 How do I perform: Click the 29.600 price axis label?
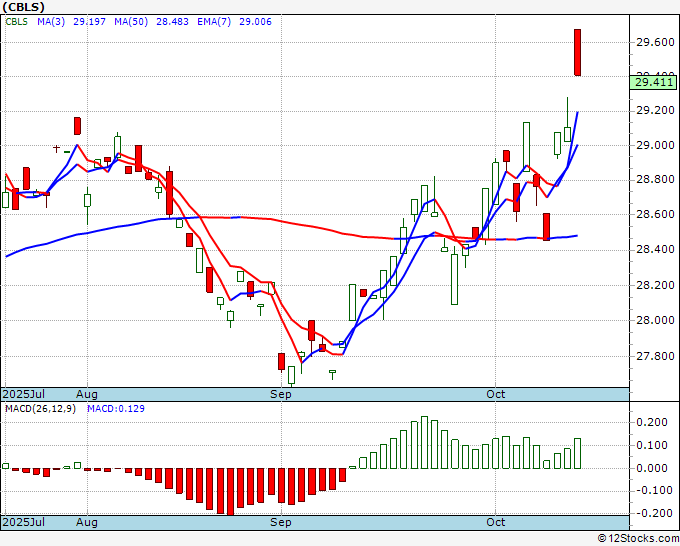pyautogui.click(x=655, y=42)
